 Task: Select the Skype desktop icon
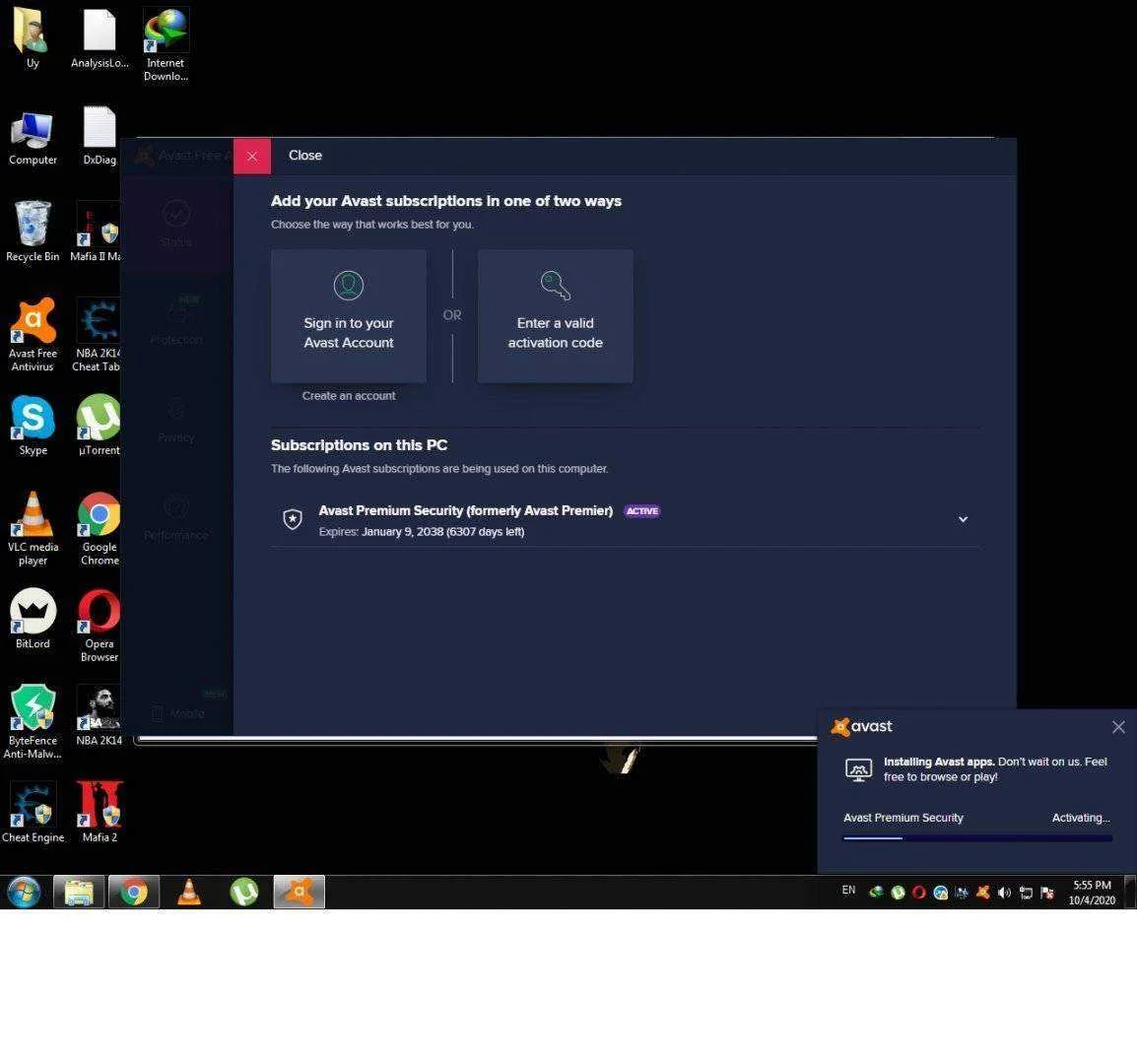pos(32,425)
